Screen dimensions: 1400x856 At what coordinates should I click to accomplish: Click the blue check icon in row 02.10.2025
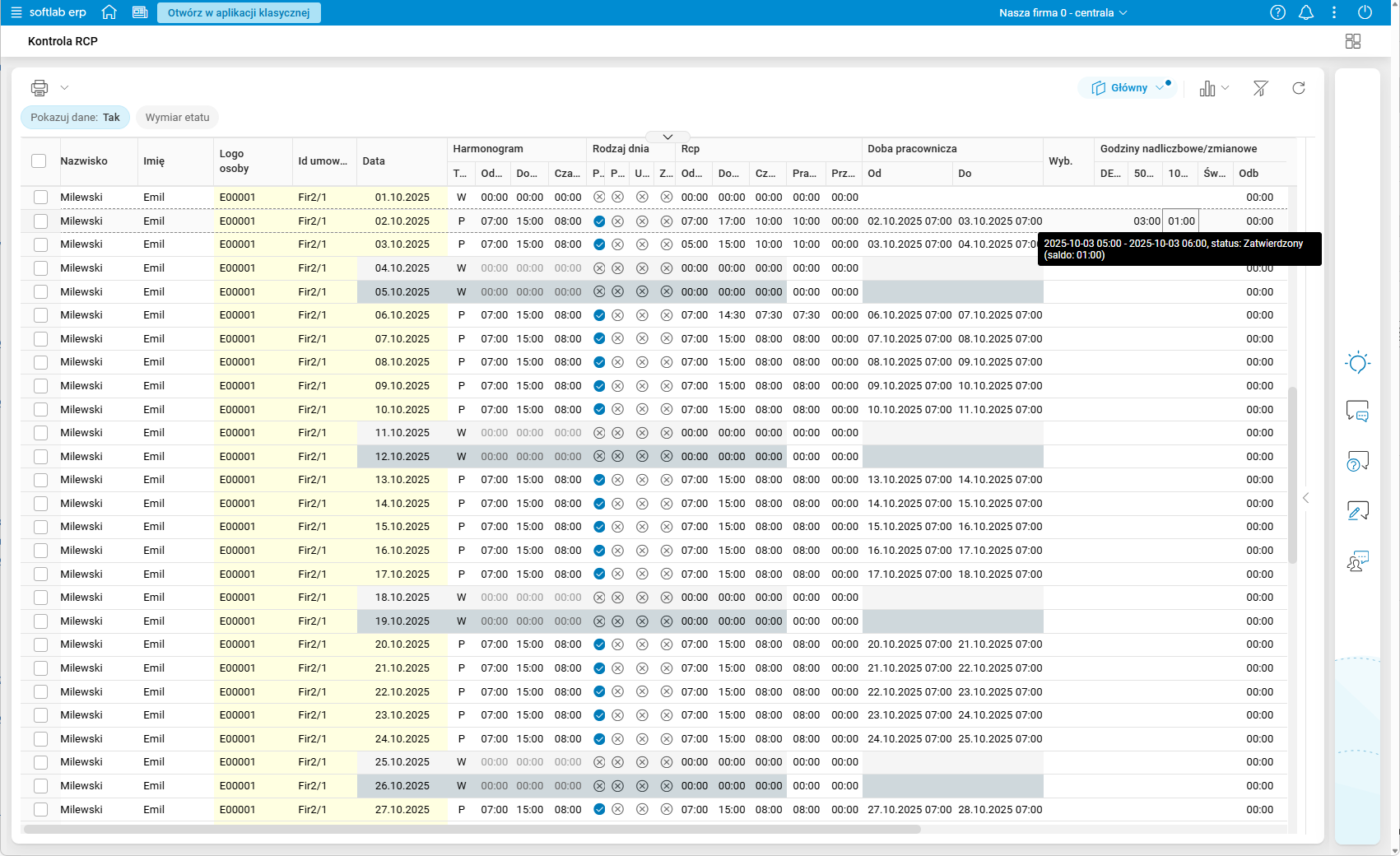(x=599, y=221)
